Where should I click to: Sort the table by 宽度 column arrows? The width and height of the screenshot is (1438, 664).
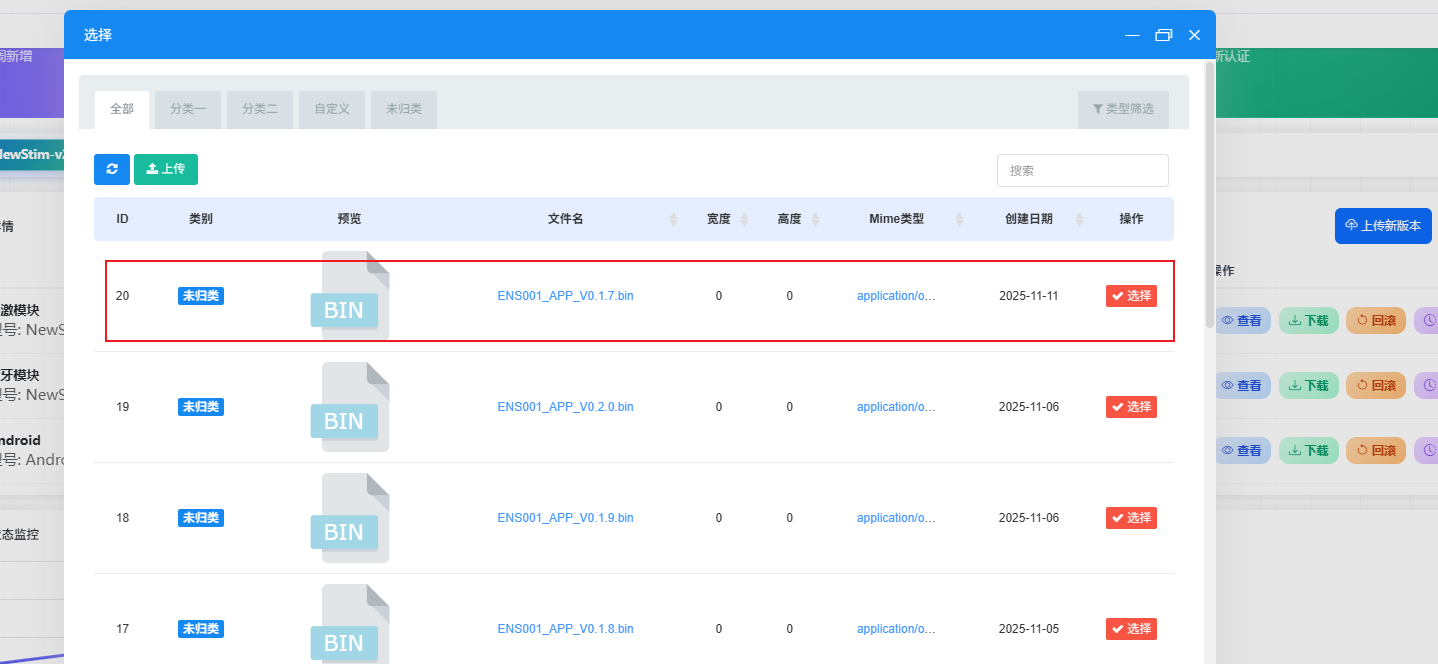tap(744, 219)
